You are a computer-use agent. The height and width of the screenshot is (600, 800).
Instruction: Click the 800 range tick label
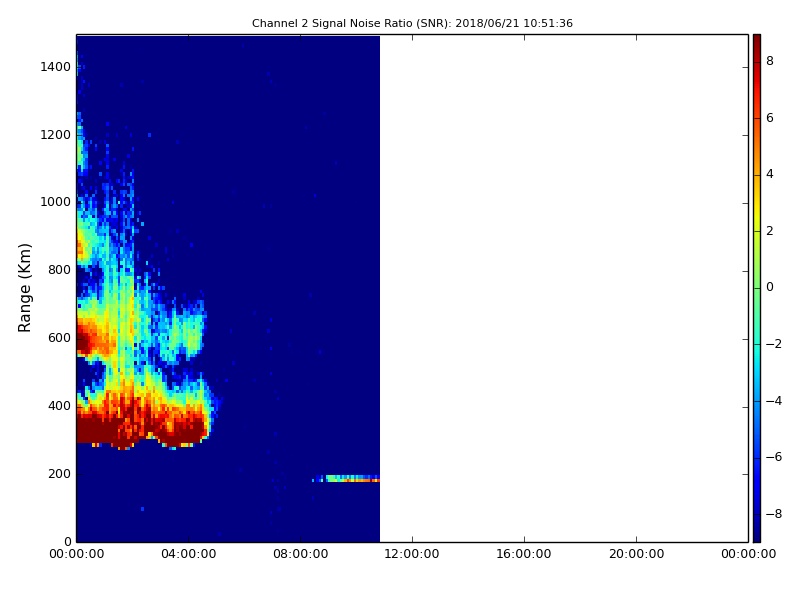59,270
